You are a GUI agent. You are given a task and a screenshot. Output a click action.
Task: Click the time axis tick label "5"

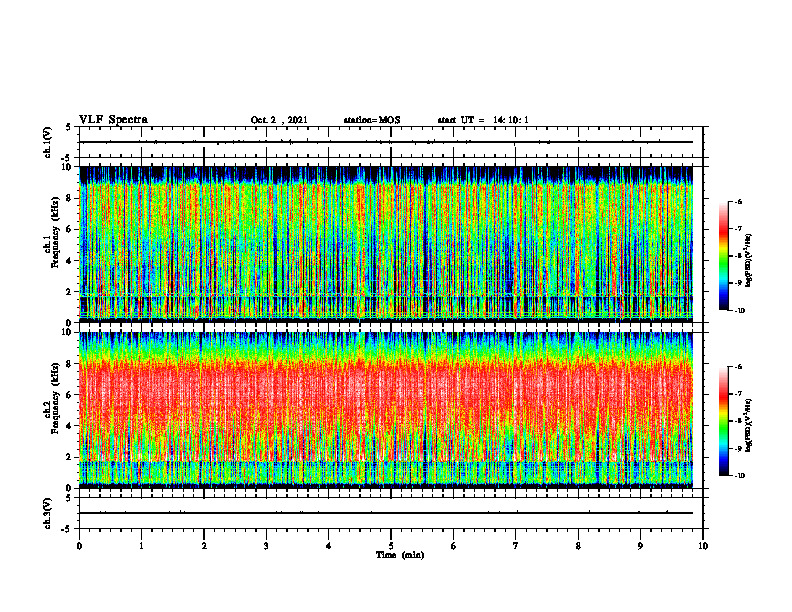click(391, 546)
